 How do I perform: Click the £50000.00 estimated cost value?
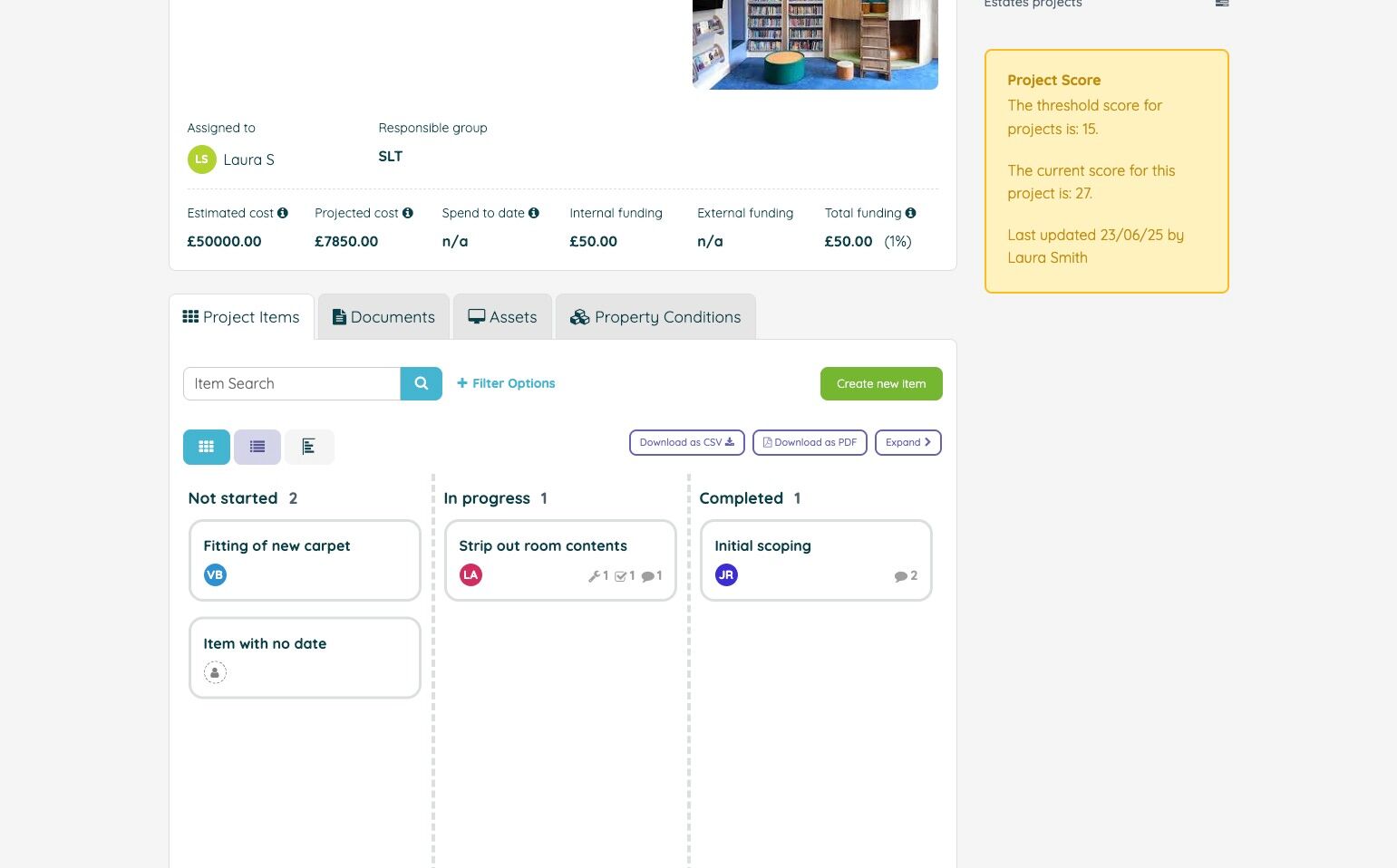(x=224, y=241)
